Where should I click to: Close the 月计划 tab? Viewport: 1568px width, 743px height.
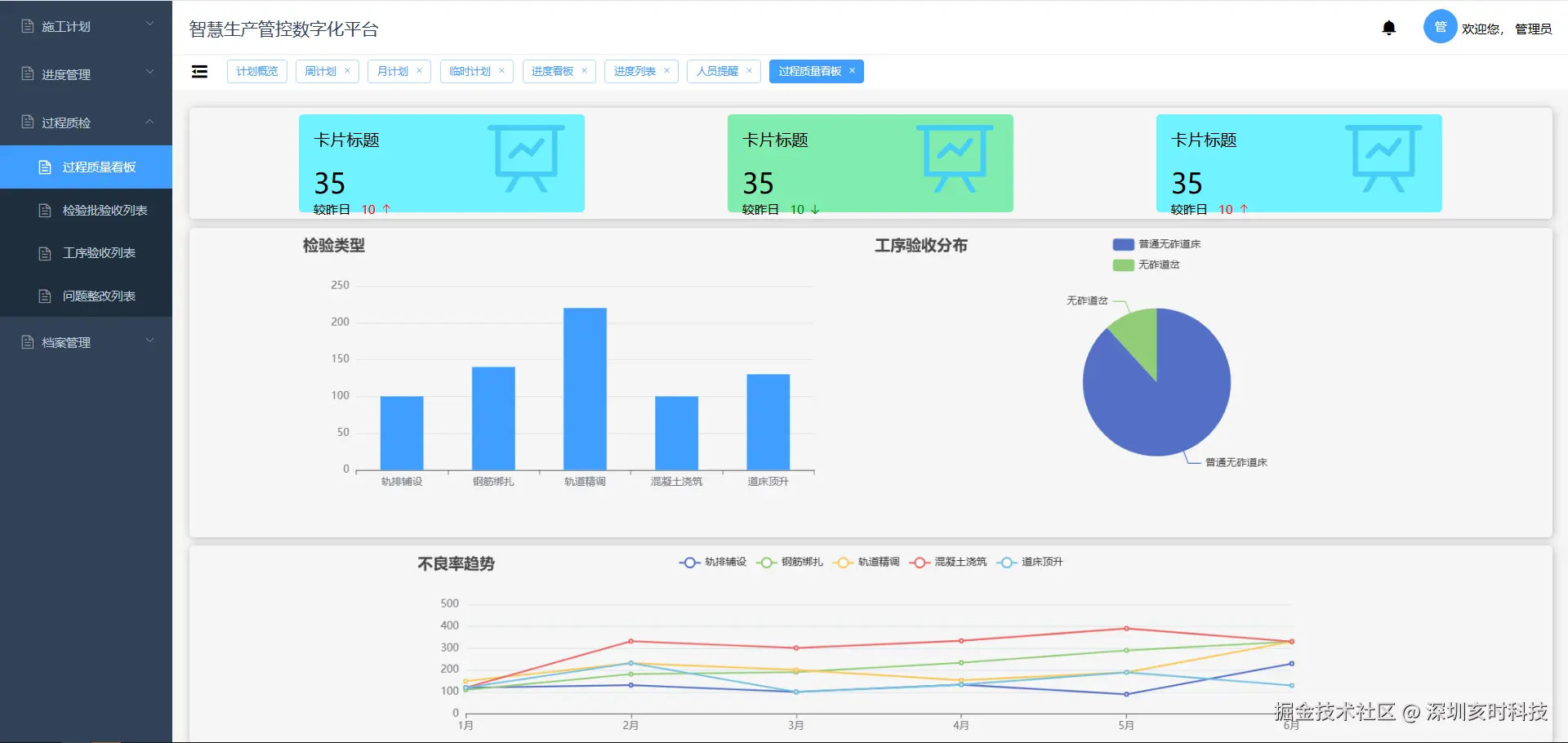coord(419,71)
